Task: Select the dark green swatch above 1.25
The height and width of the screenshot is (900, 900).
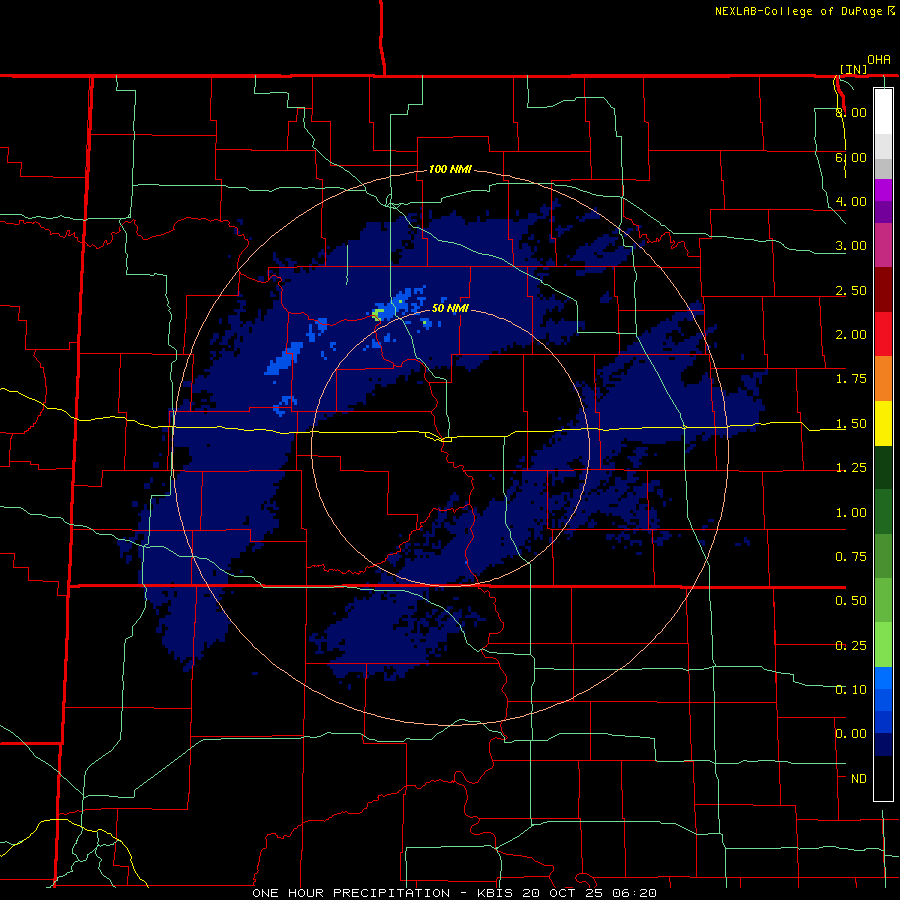Action: 883,467
